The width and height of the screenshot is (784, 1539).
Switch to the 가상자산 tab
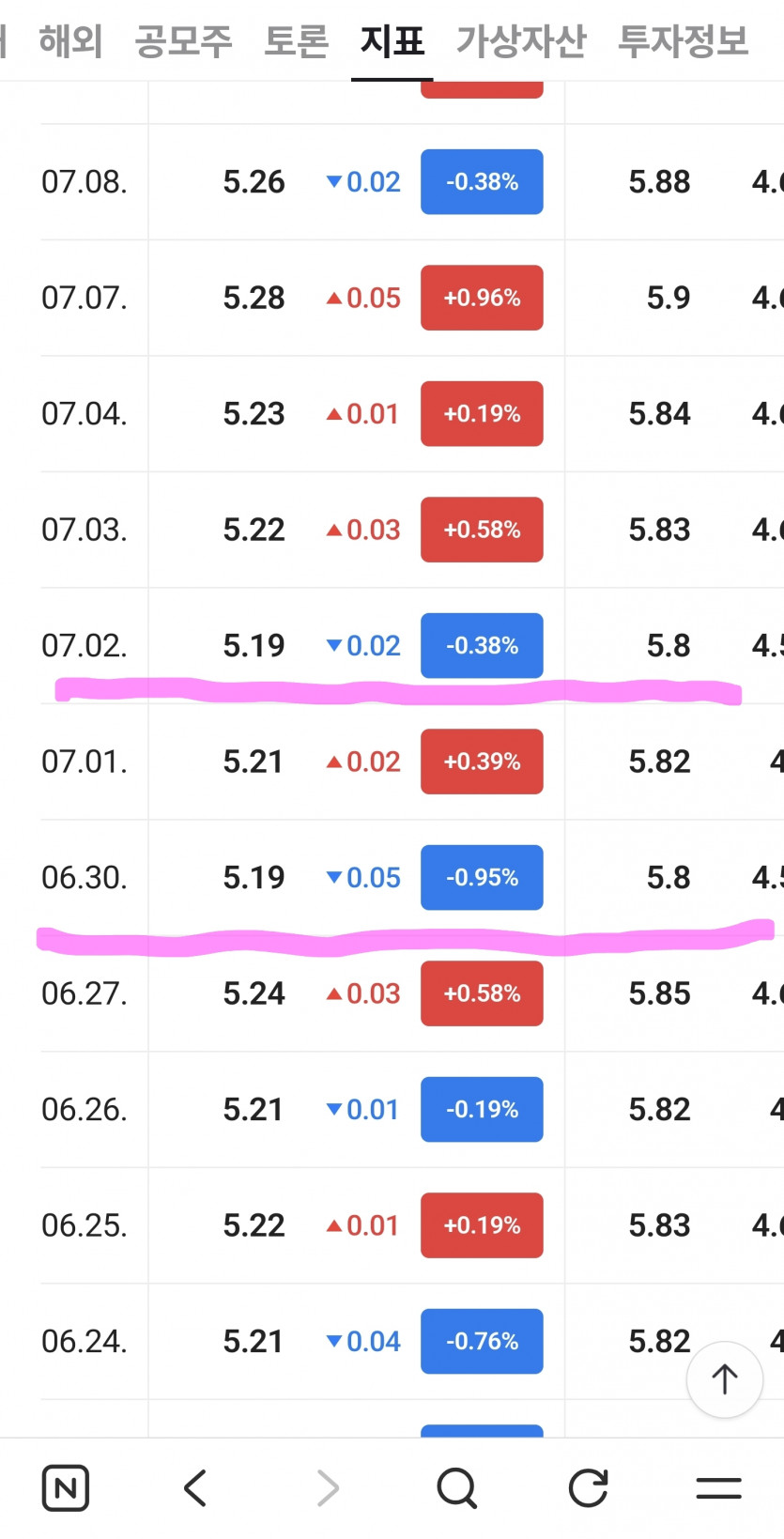click(521, 41)
